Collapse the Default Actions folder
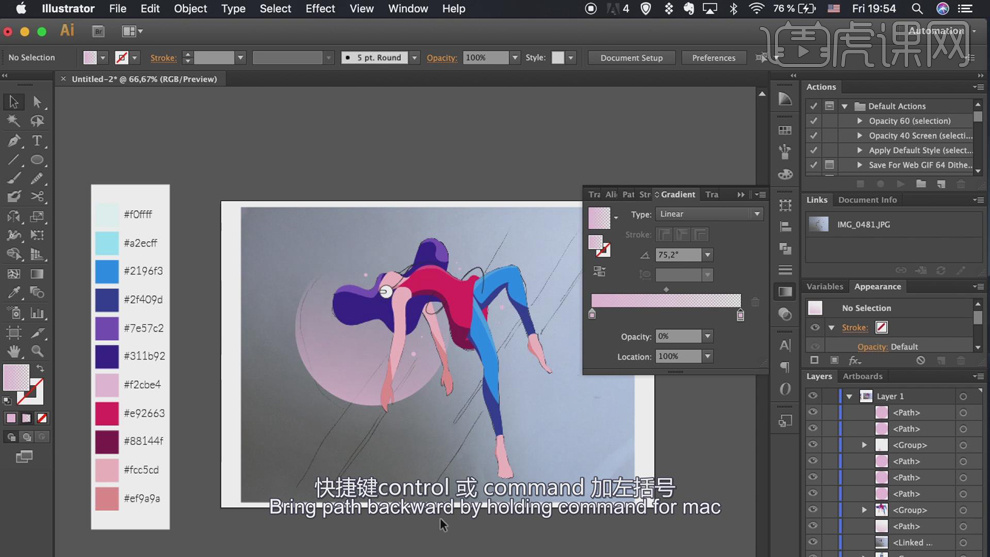Screen dimensions: 990x557 (845, 106)
